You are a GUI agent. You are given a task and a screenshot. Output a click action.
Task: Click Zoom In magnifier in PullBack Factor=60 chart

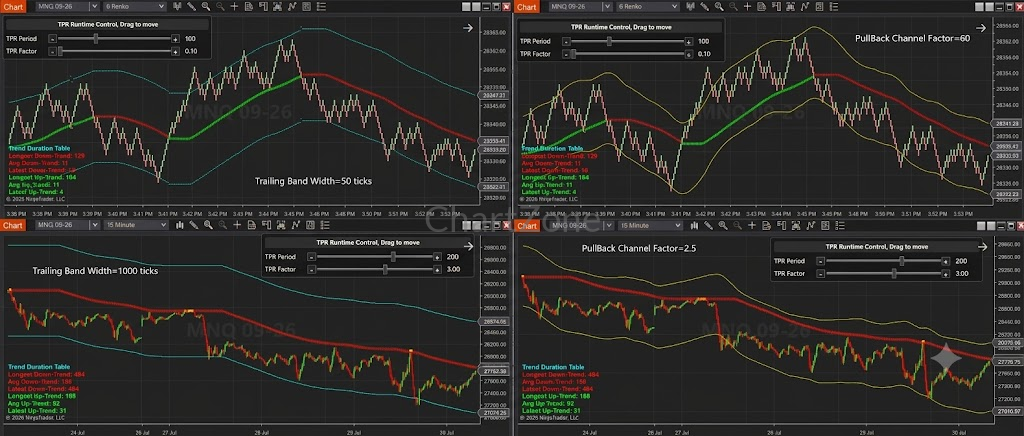click(719, 7)
